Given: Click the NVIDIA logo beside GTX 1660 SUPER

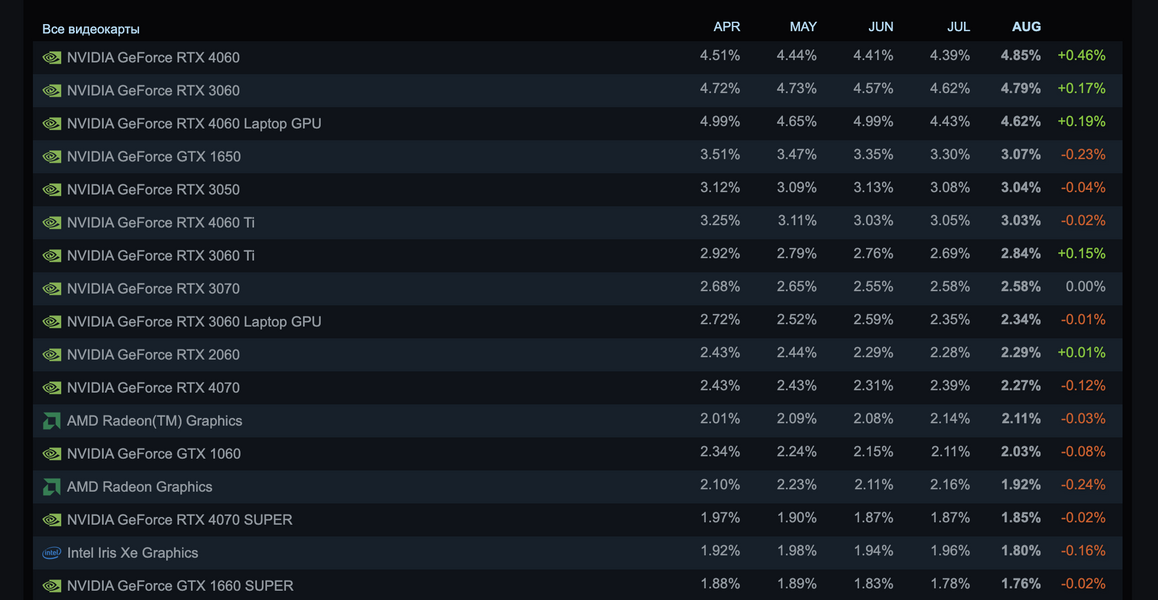Looking at the screenshot, I should (x=52, y=586).
